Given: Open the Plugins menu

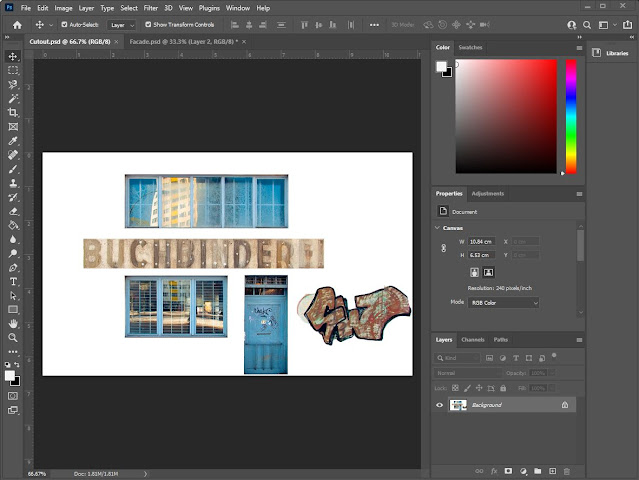Looking at the screenshot, I should coord(209,8).
